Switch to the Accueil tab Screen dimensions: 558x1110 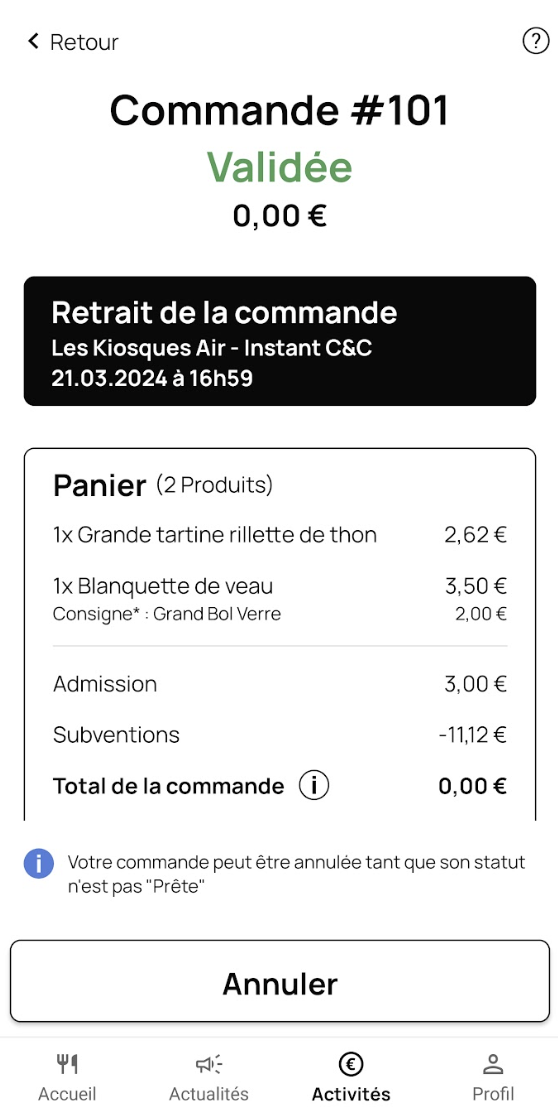click(x=67, y=1093)
